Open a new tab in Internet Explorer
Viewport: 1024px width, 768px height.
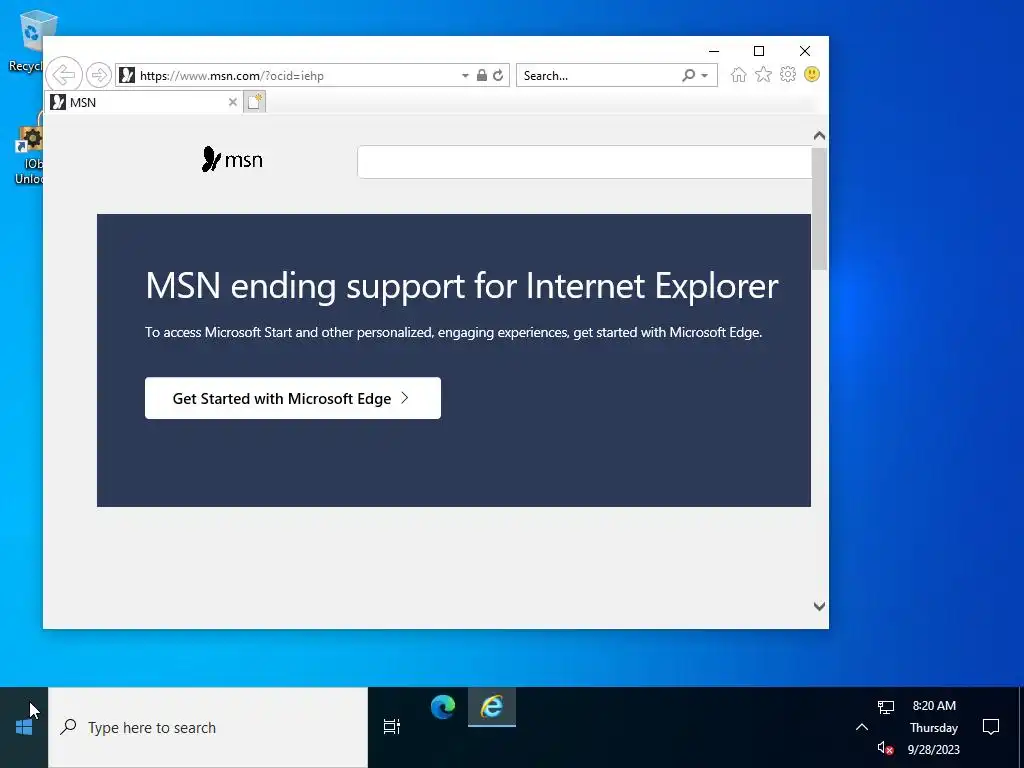[255, 102]
